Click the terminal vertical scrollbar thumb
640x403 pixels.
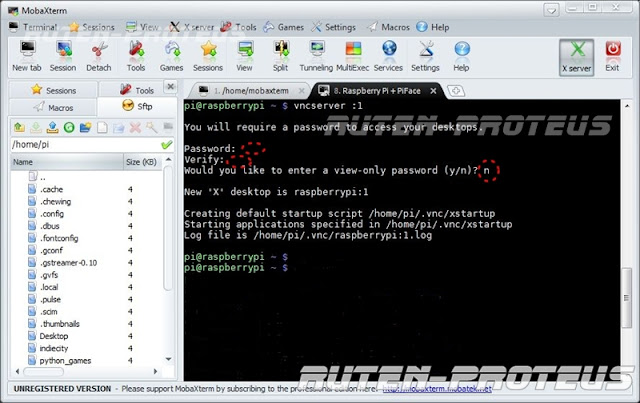tap(627, 298)
